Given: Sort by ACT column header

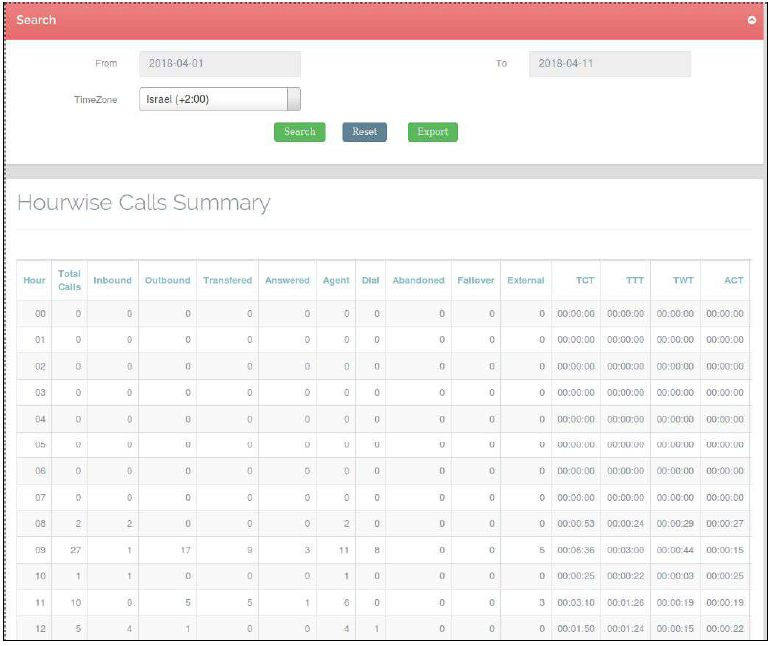Looking at the screenshot, I should [734, 280].
